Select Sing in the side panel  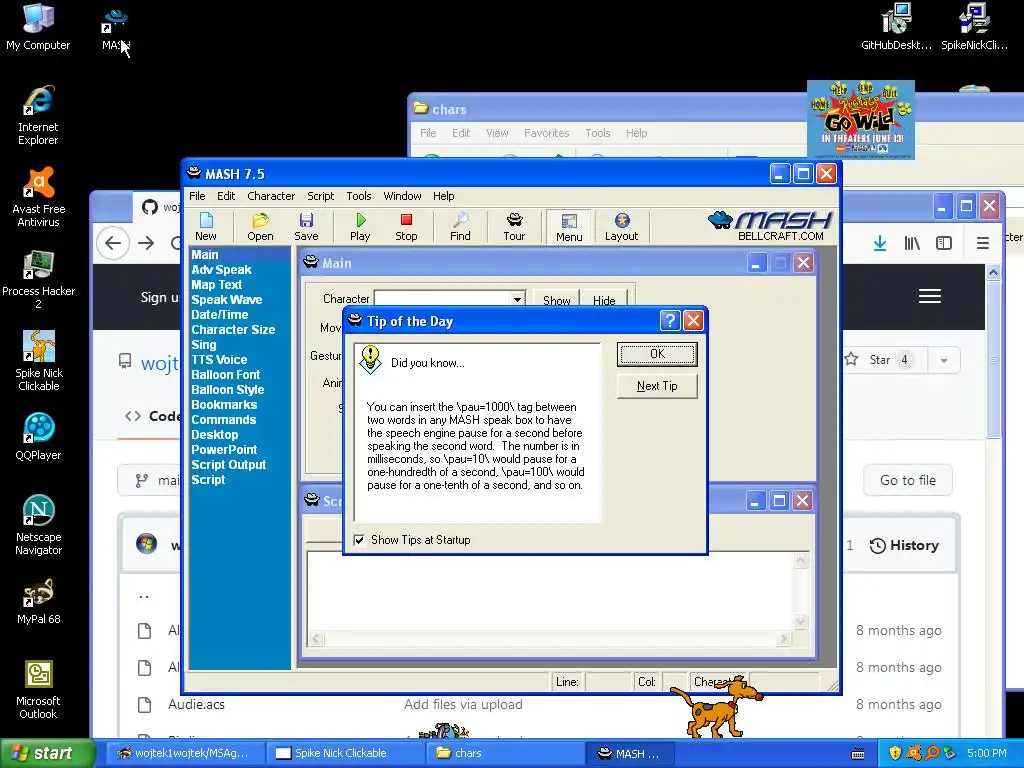[x=204, y=345]
